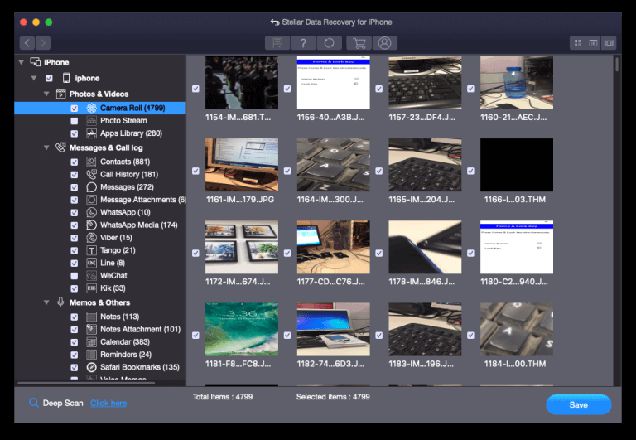The image size is (636, 440).
Task: Click the saved scan list icon
Action: [x=274, y=43]
